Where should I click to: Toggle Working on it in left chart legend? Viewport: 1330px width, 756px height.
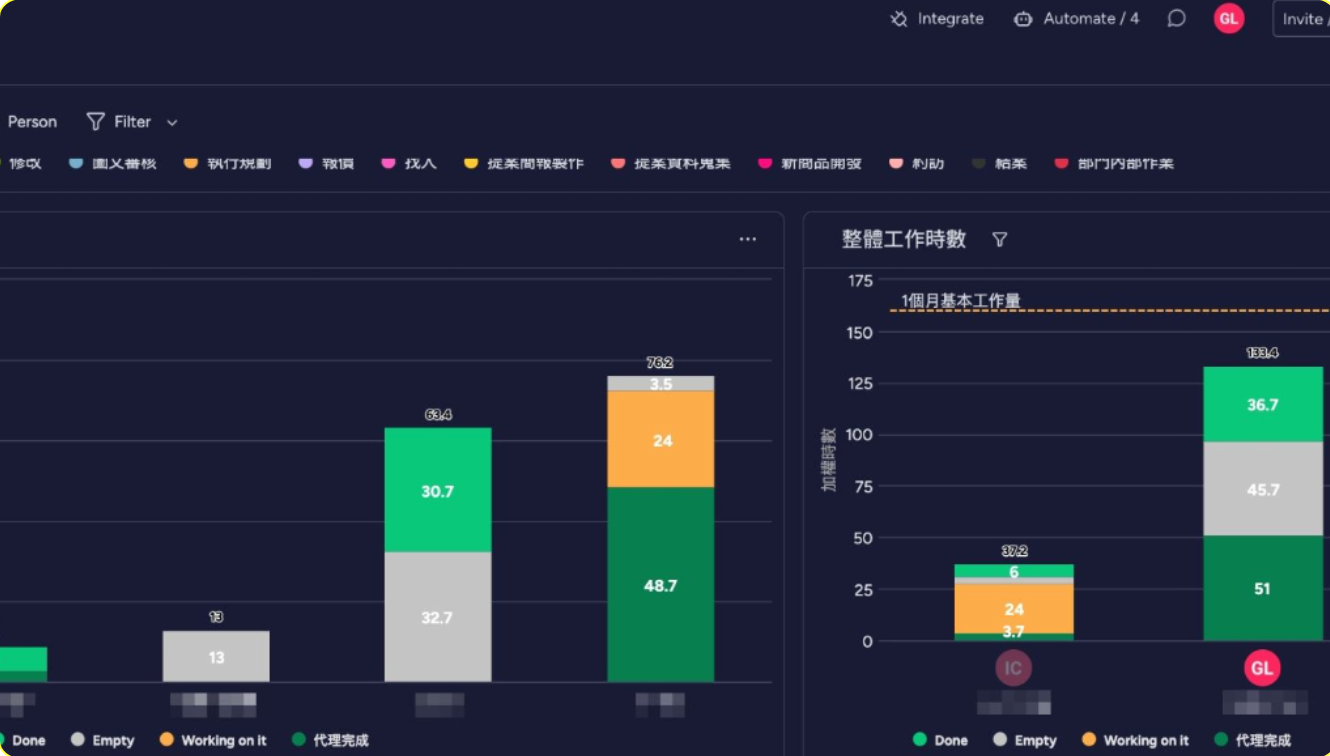(213, 740)
